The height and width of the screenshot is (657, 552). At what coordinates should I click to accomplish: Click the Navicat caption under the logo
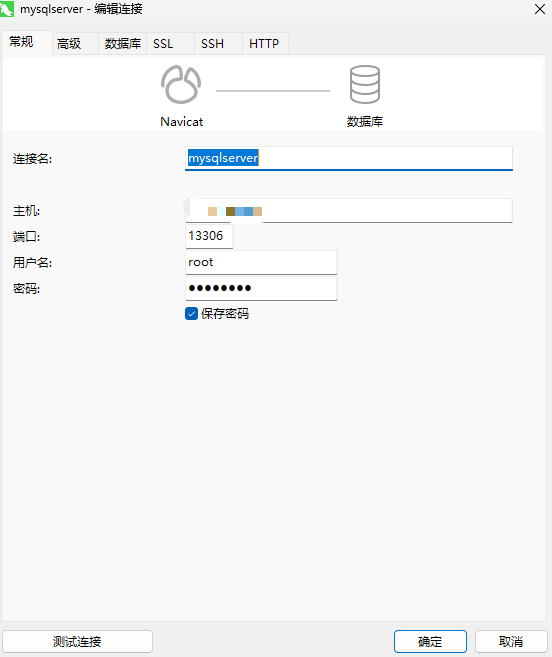(x=181, y=122)
